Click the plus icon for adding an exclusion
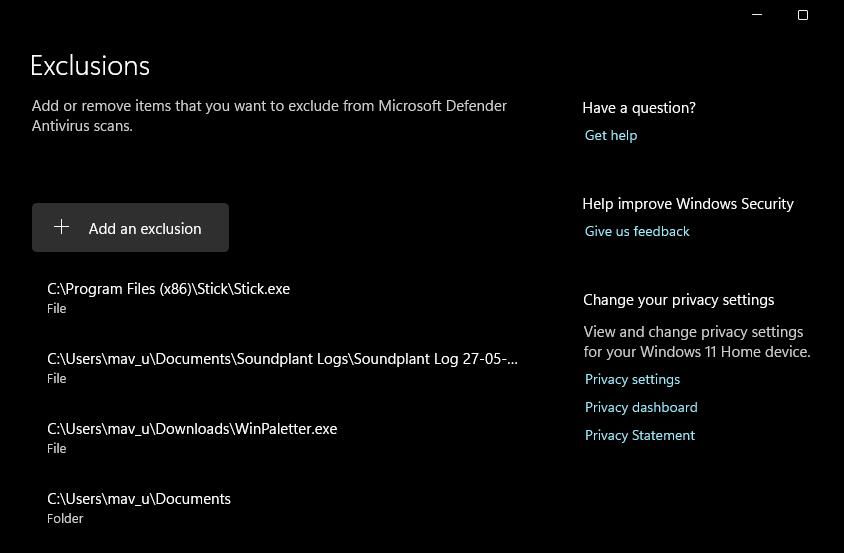The height and width of the screenshot is (553, 844). click(x=61, y=228)
